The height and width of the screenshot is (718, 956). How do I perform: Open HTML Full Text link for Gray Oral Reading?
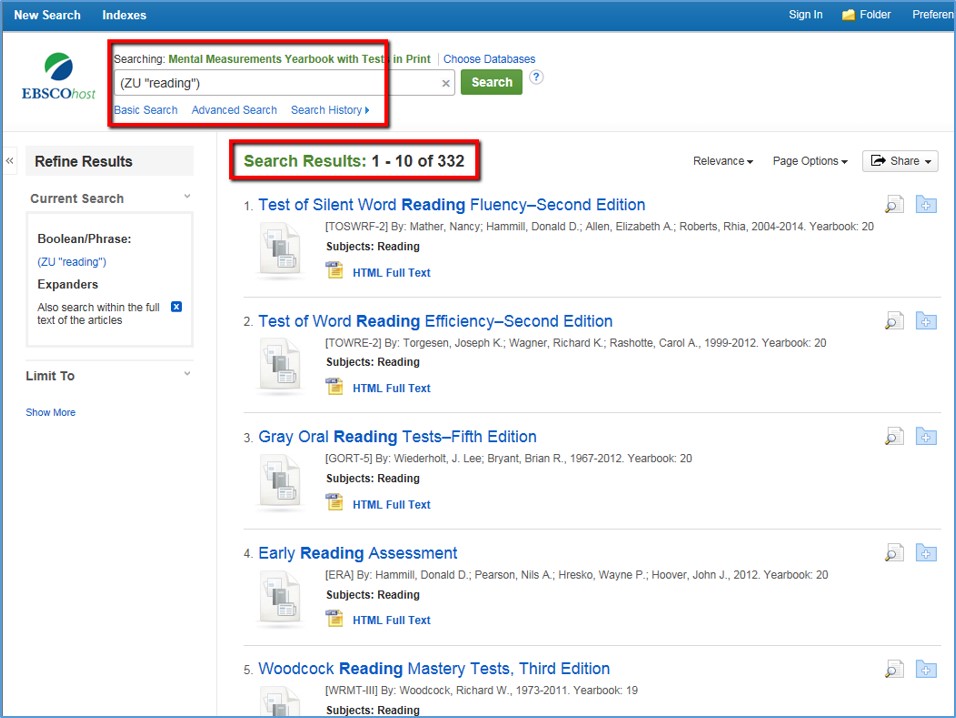[x=391, y=505]
